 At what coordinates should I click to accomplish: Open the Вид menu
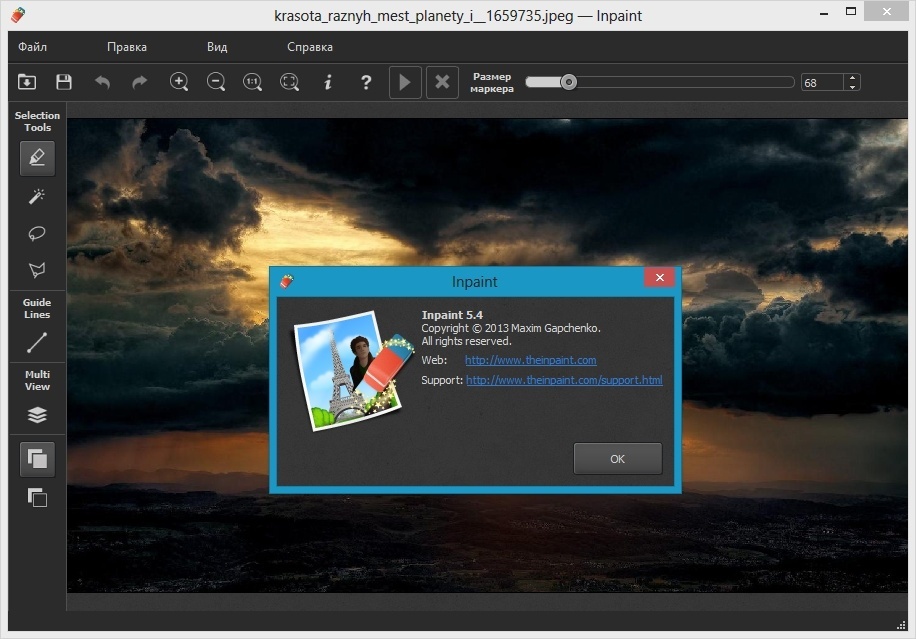(217, 47)
